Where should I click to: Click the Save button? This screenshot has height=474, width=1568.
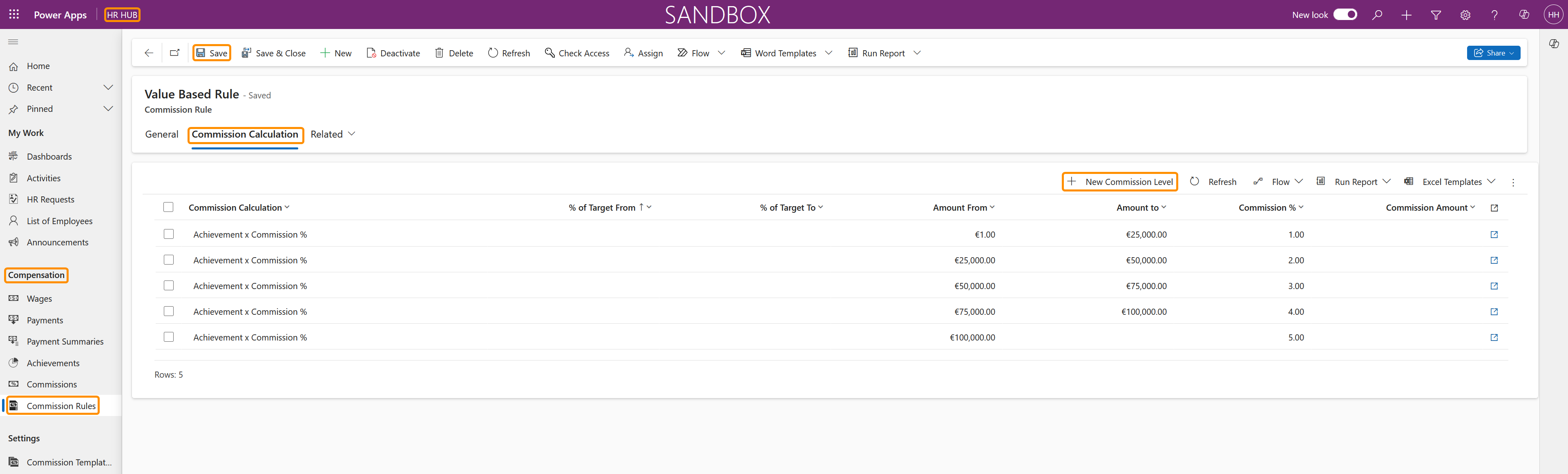(x=211, y=53)
